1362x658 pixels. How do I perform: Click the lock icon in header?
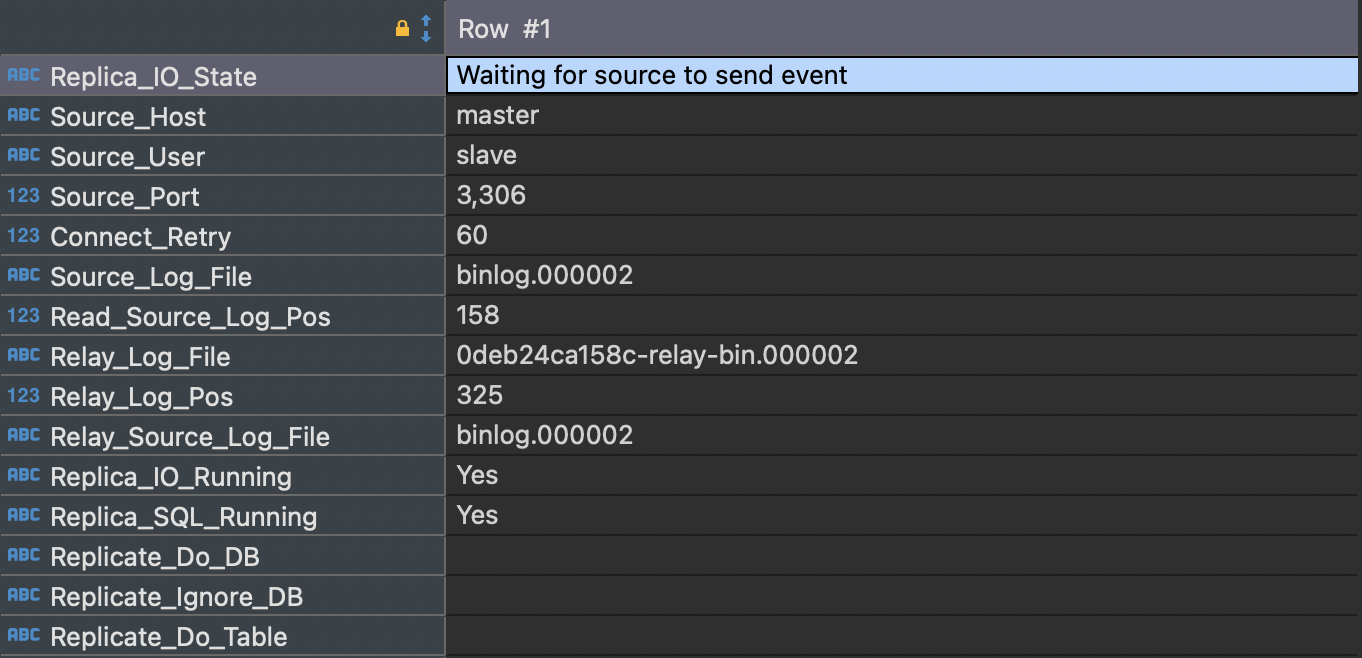point(402,29)
